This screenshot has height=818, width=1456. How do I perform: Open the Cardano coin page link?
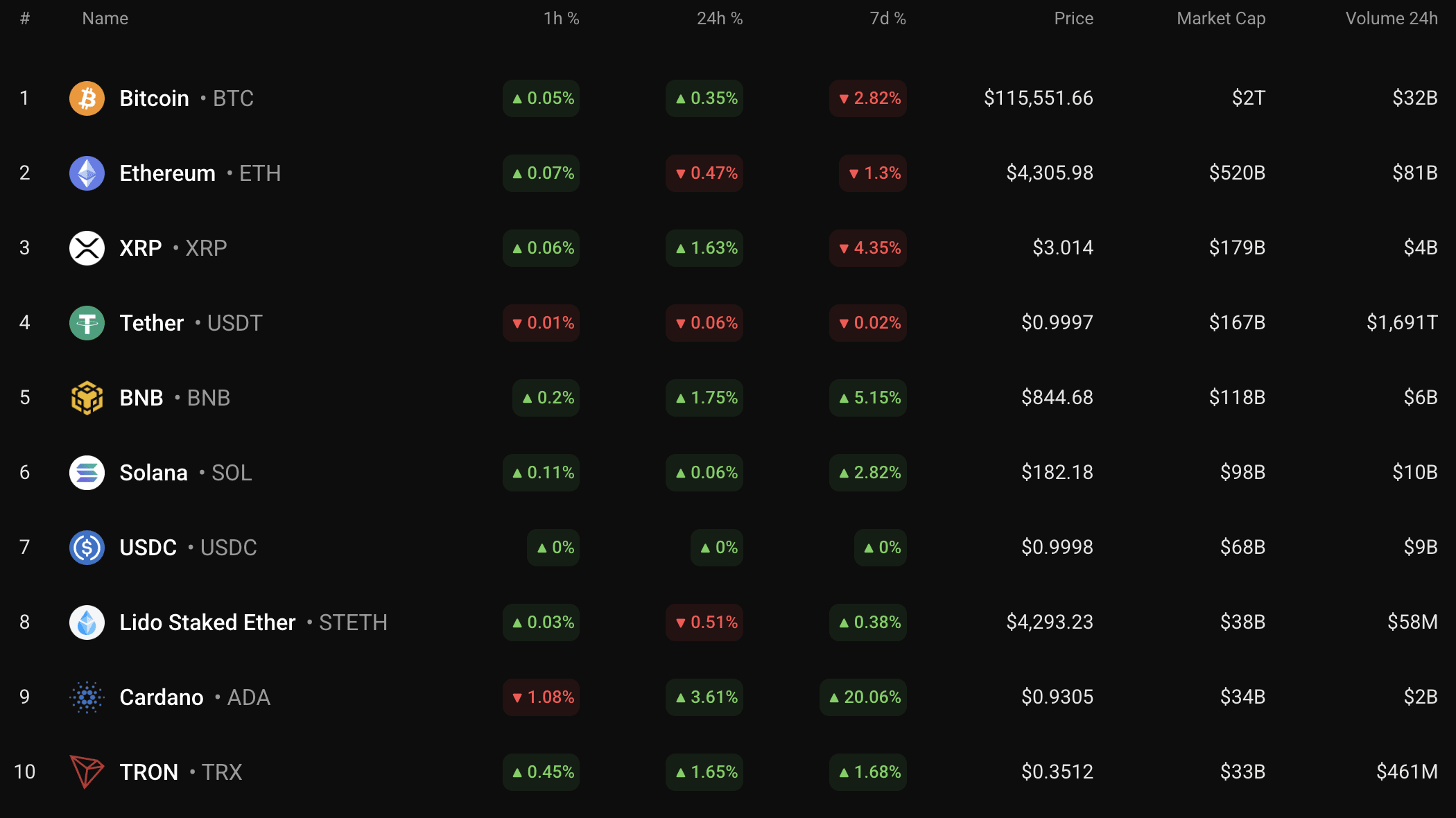coord(161,697)
